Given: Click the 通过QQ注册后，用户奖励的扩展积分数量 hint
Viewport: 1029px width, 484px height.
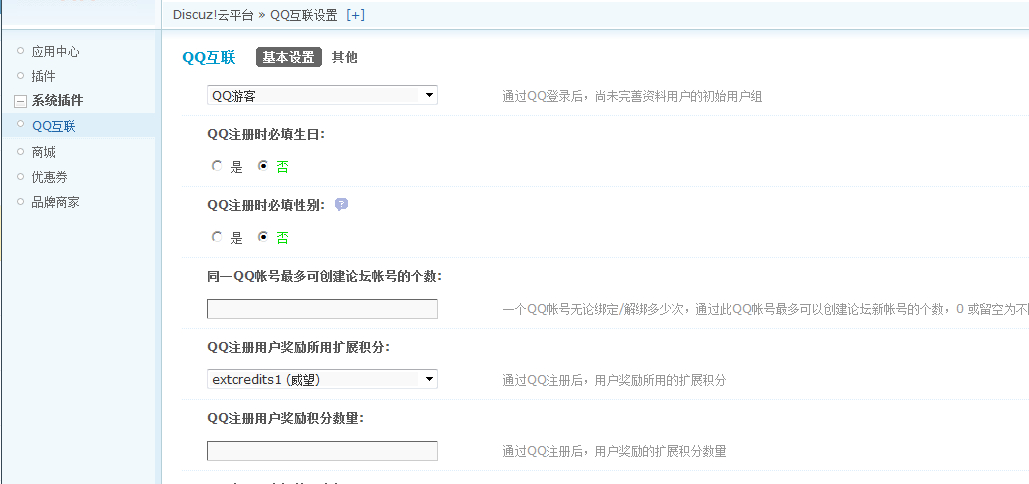Looking at the screenshot, I should click(x=614, y=451).
